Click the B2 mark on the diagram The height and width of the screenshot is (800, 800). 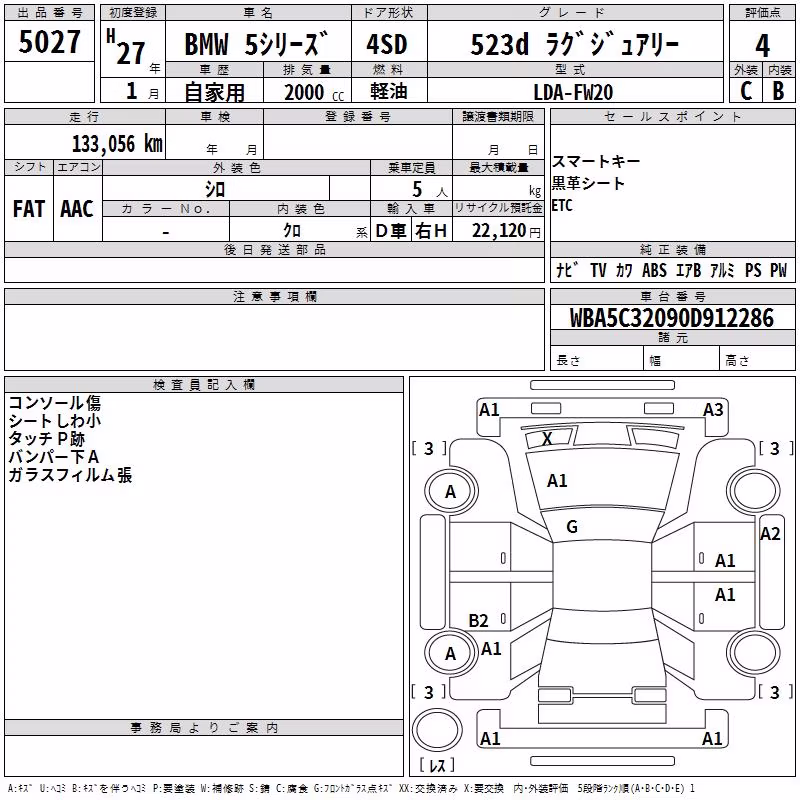pyautogui.click(x=479, y=620)
